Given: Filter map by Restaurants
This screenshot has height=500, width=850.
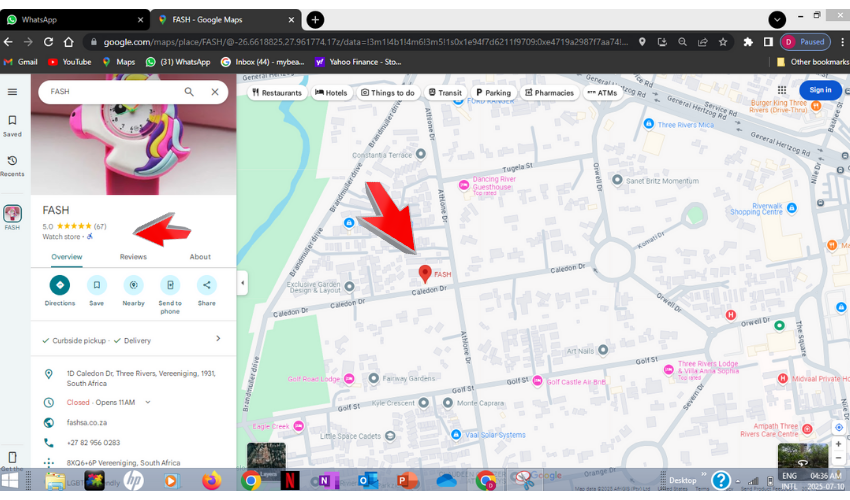Looking at the screenshot, I should (277, 93).
